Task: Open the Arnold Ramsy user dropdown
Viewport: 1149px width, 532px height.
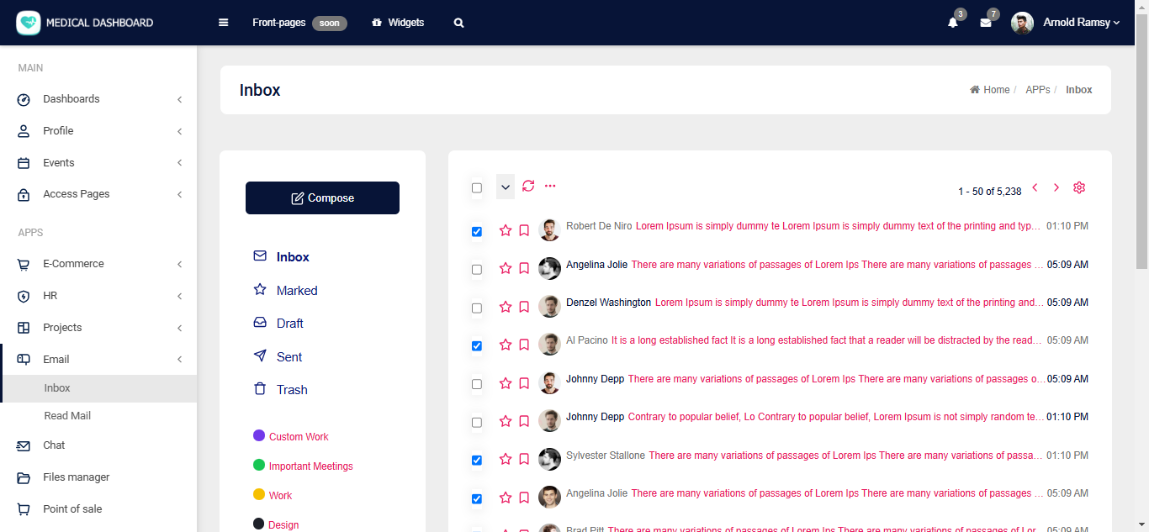Action: [x=1080, y=23]
